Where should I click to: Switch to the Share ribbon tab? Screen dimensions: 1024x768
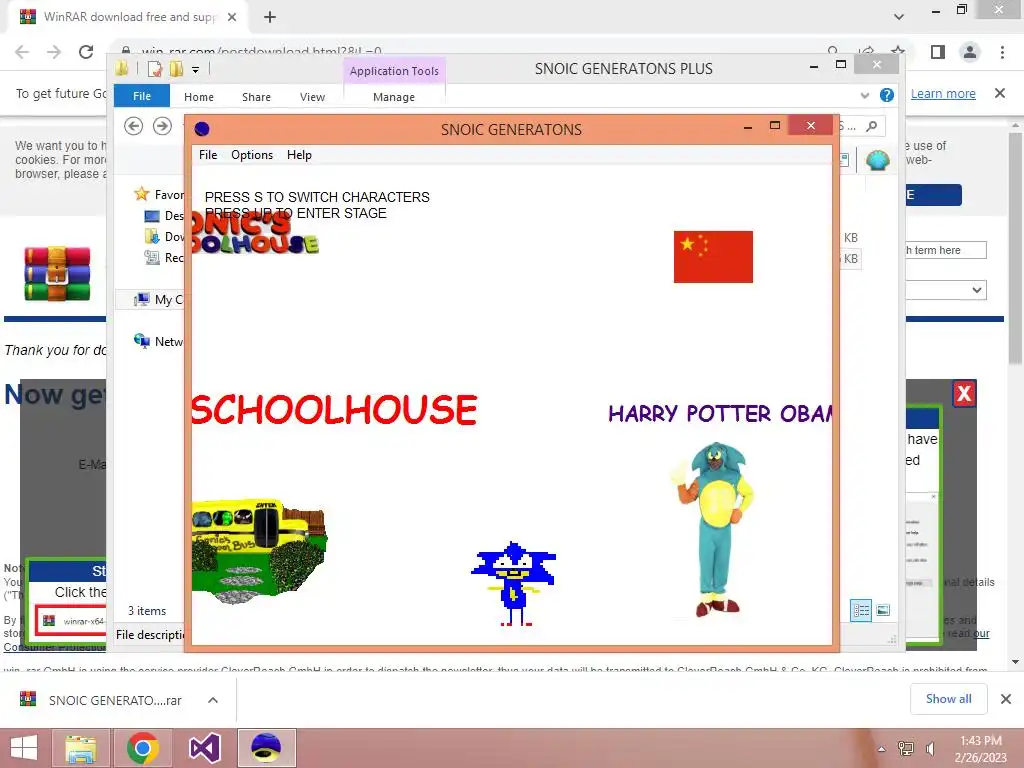pos(256,97)
